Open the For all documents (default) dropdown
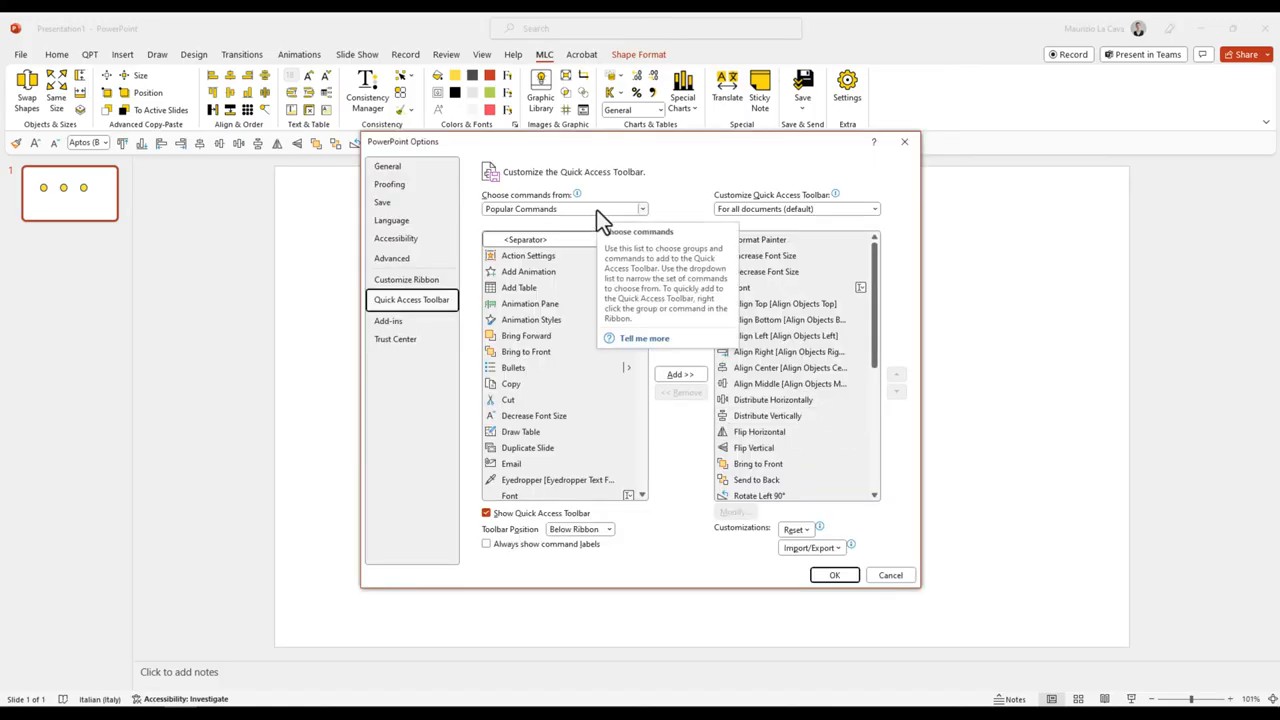The height and width of the screenshot is (720, 1280). [797, 209]
